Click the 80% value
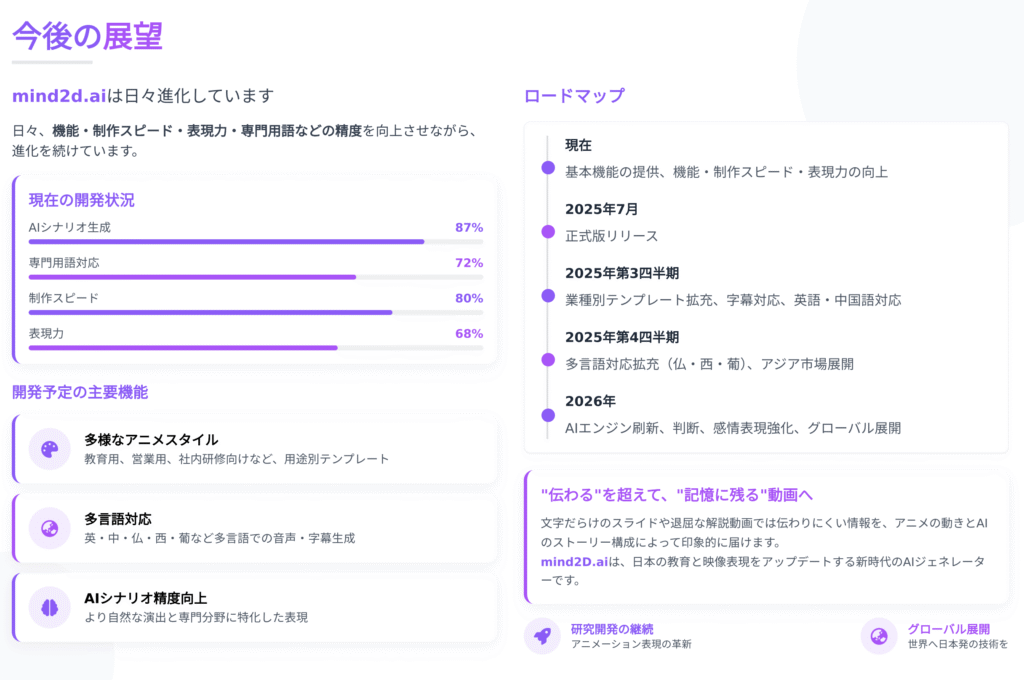The width and height of the screenshot is (1024, 680). tap(469, 298)
